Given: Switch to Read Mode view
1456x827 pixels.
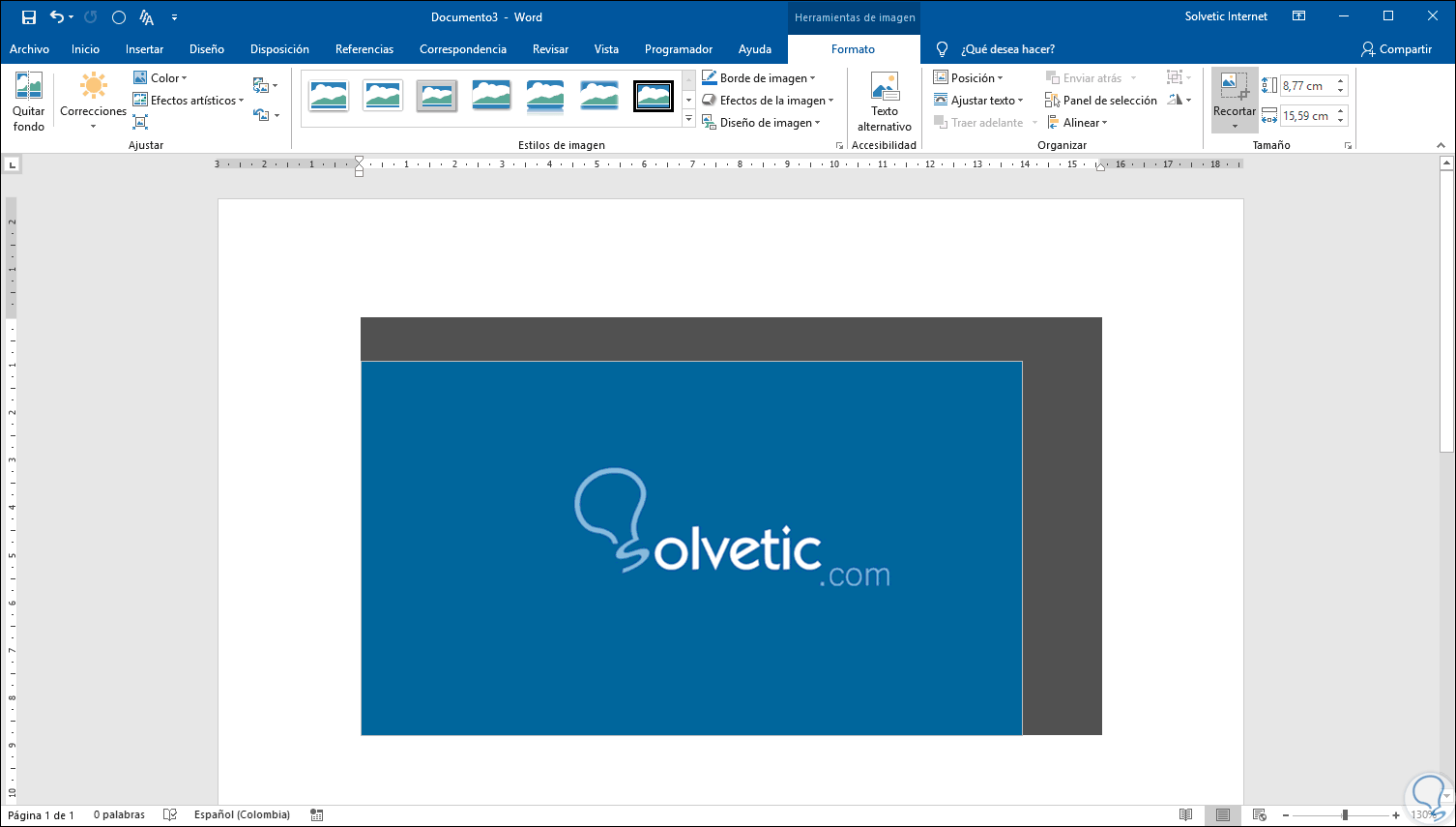Looking at the screenshot, I should coord(1186,815).
